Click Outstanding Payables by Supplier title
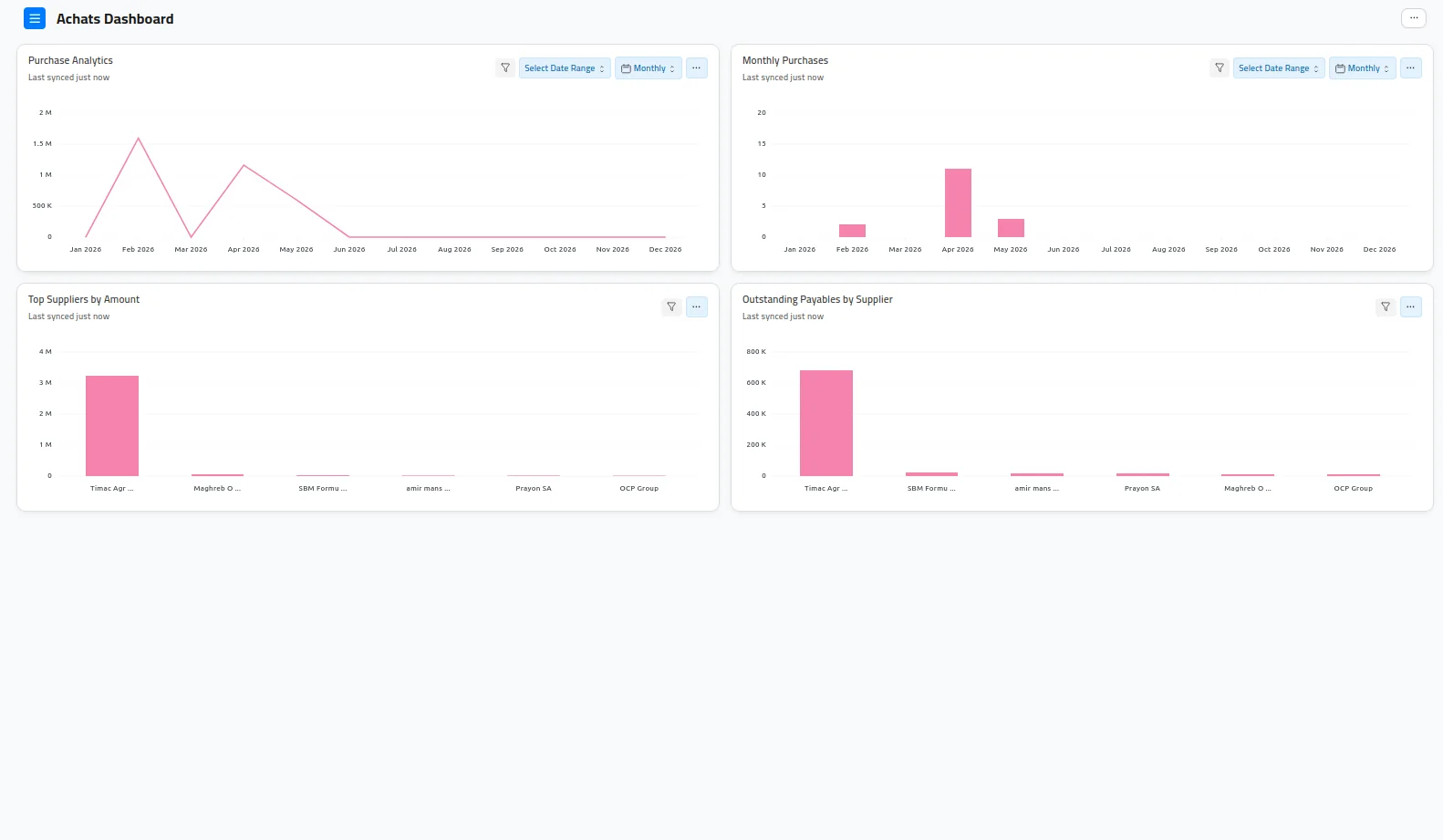This screenshot has width=1443, height=840. pyautogui.click(x=817, y=299)
